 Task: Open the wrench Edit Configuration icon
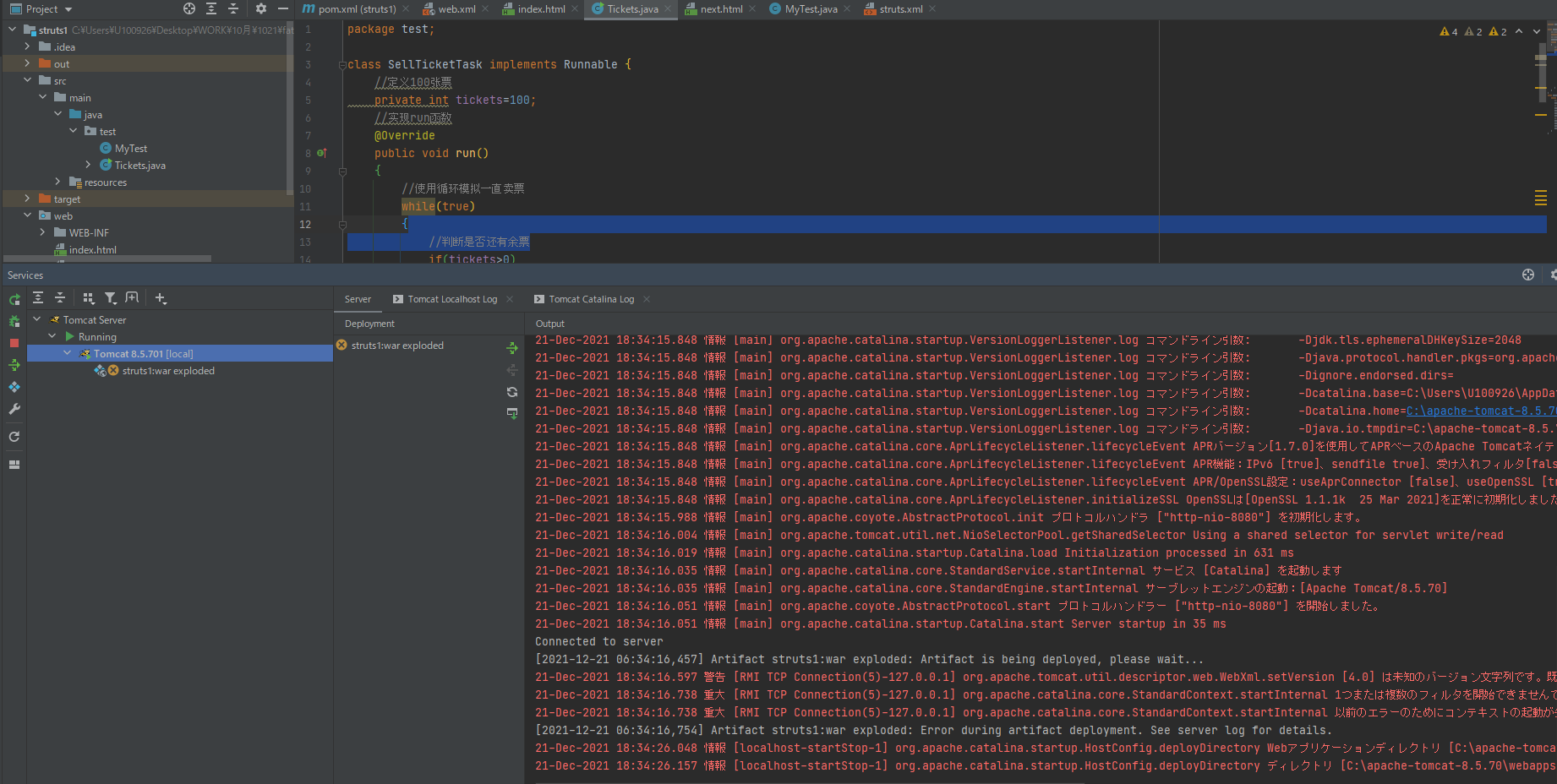14,409
